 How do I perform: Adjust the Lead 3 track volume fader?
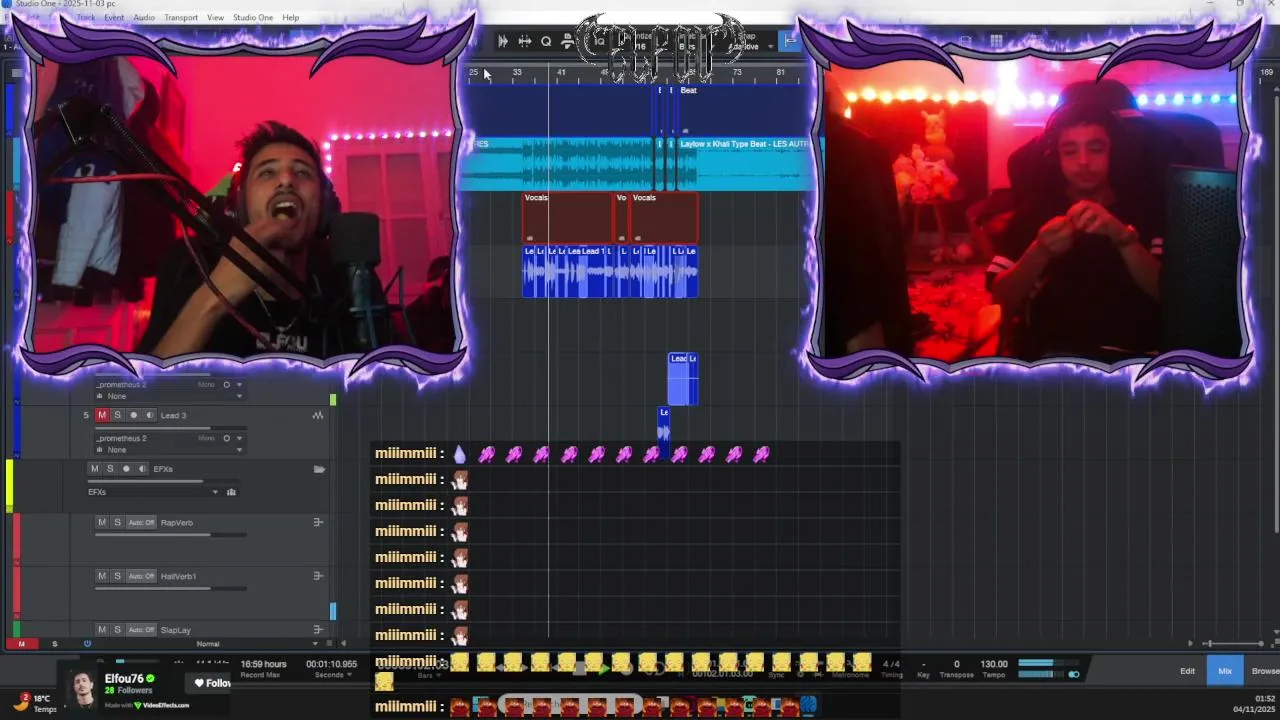coord(171,428)
